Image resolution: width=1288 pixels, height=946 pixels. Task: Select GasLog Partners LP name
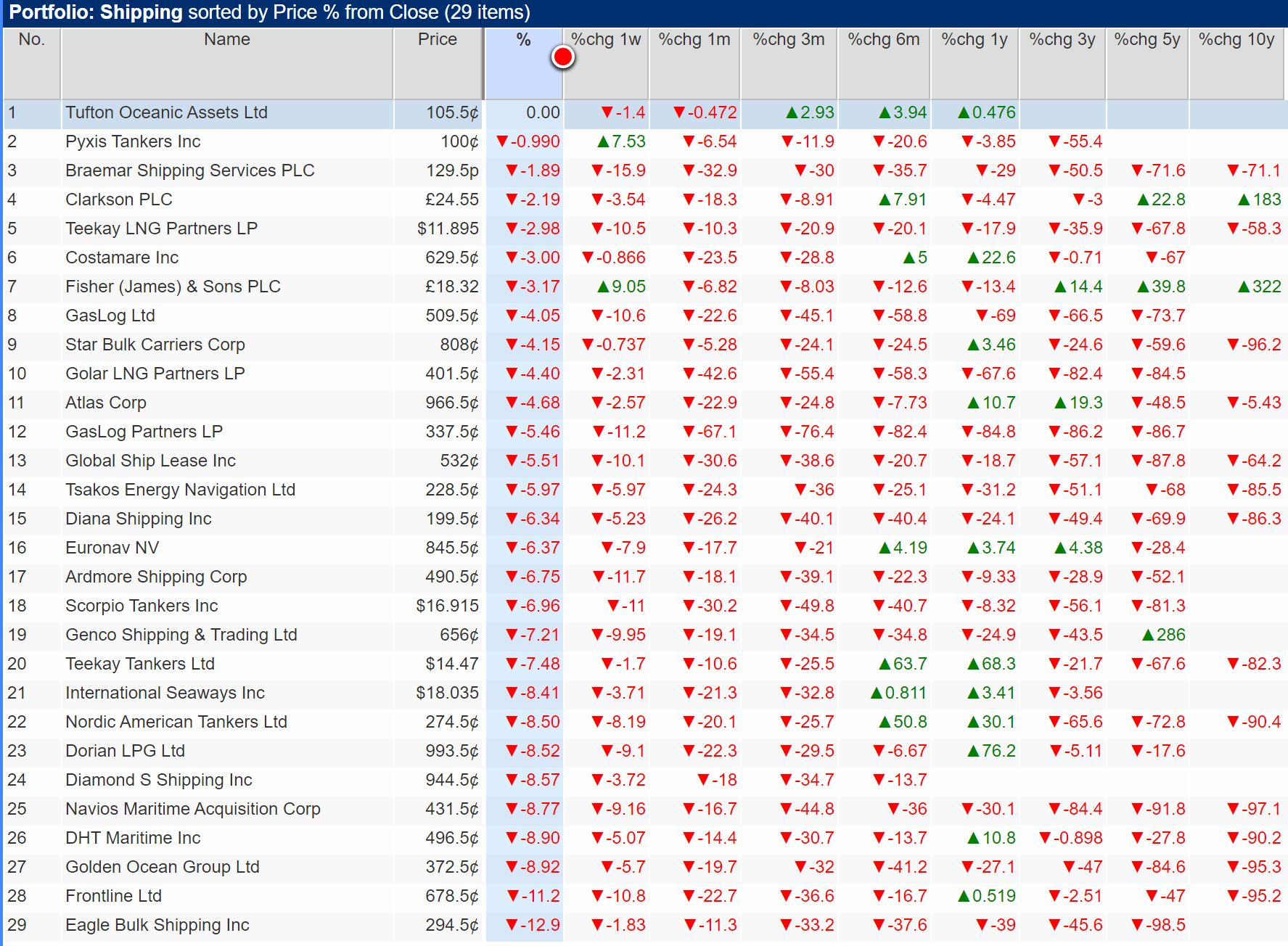click(144, 432)
